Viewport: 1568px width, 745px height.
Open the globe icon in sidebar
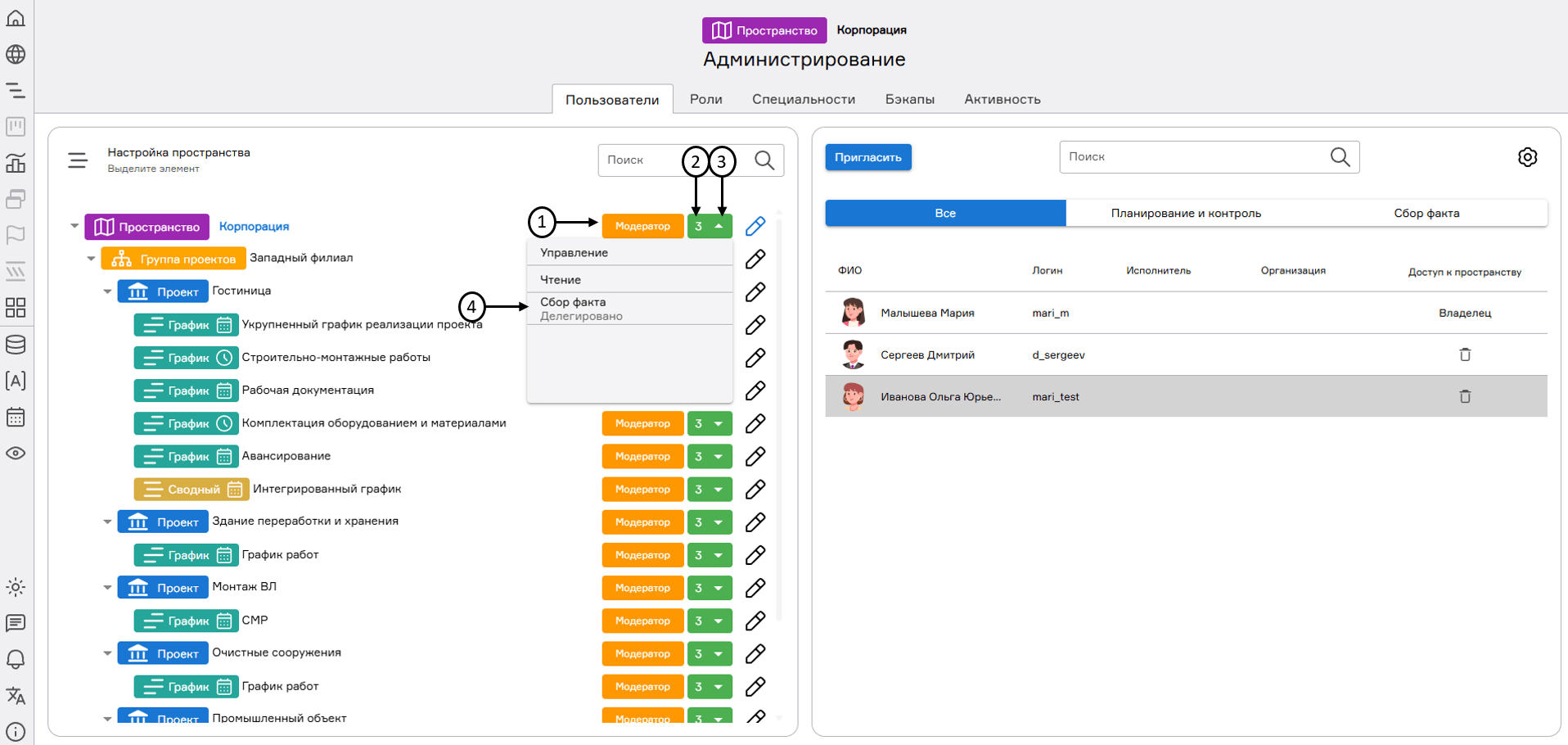(x=16, y=54)
